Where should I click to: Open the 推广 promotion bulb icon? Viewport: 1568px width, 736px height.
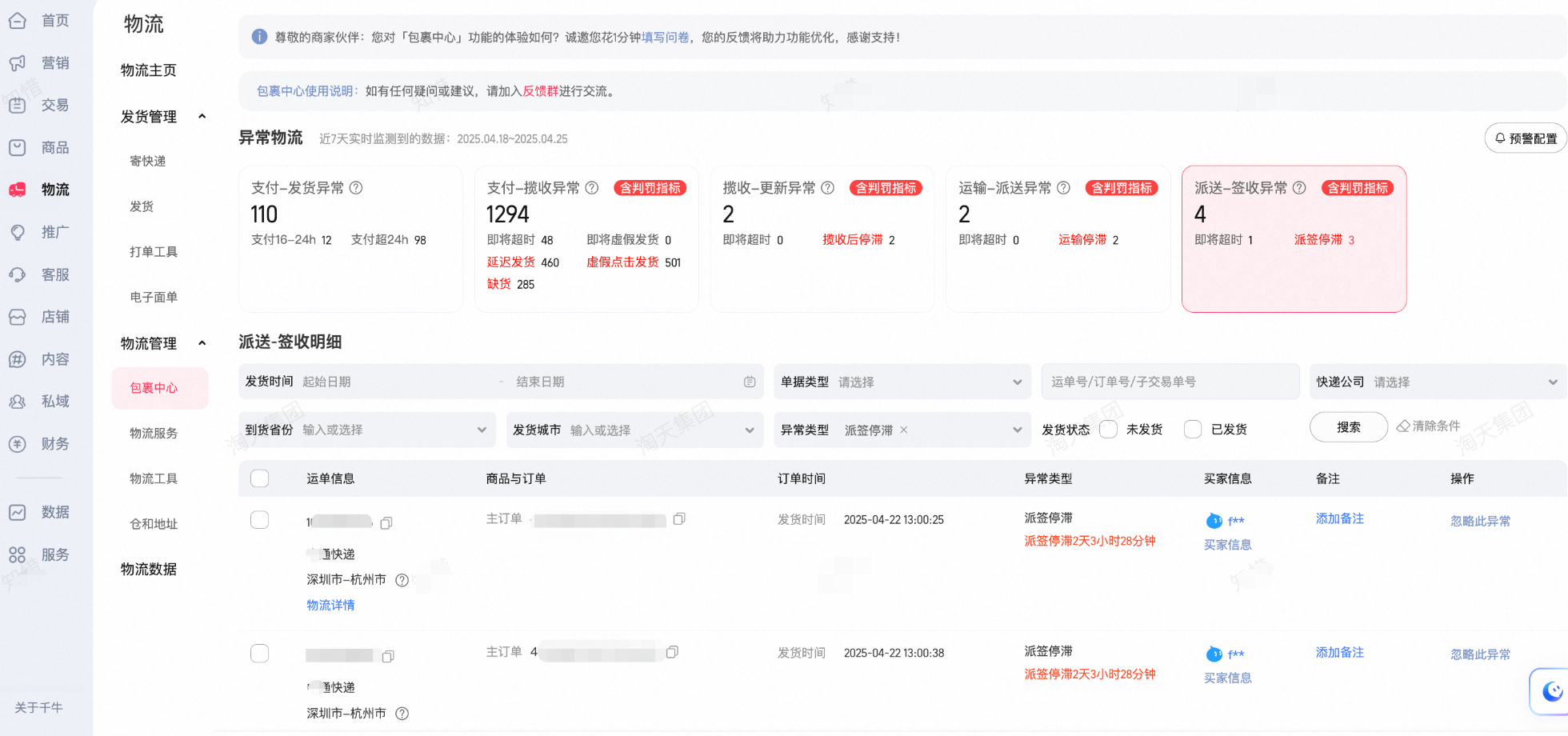click(18, 232)
